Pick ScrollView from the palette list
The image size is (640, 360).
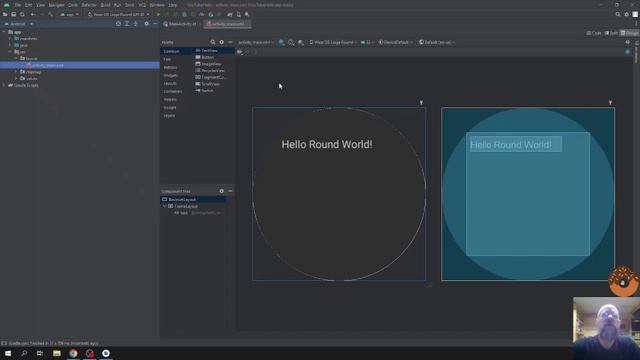click(x=208, y=84)
